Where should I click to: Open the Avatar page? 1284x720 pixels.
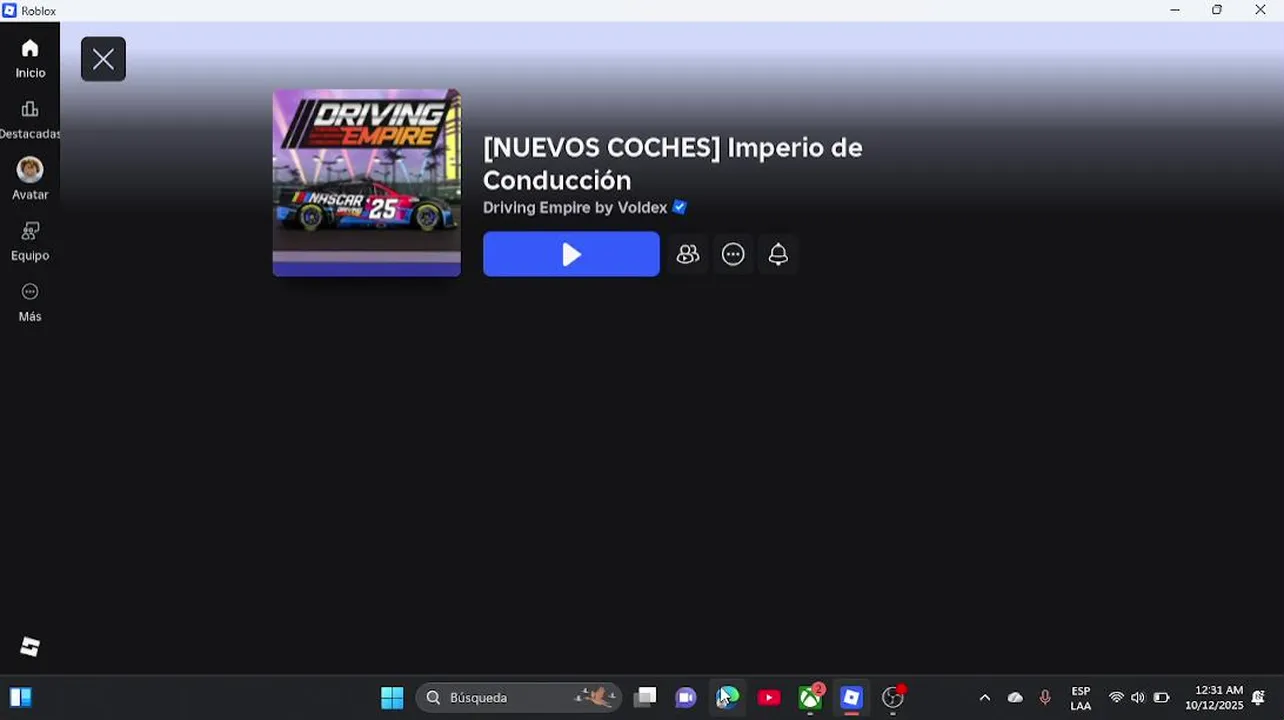coord(30,180)
